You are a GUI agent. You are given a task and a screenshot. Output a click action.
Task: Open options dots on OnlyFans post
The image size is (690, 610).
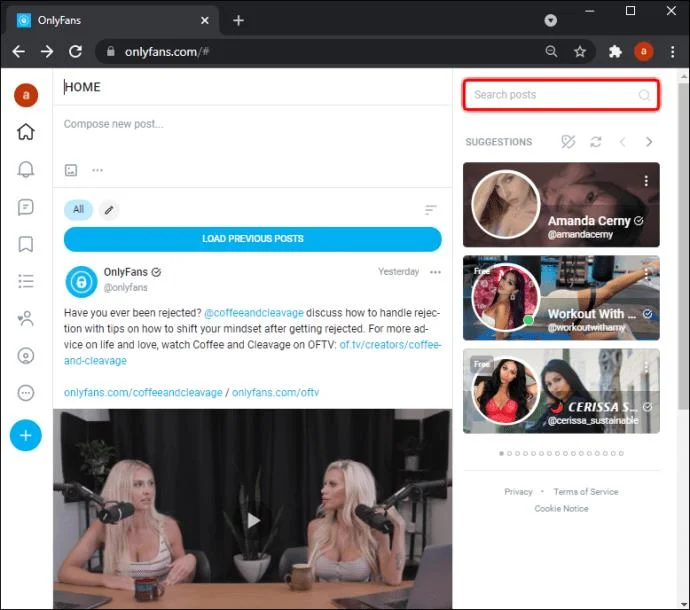click(435, 272)
